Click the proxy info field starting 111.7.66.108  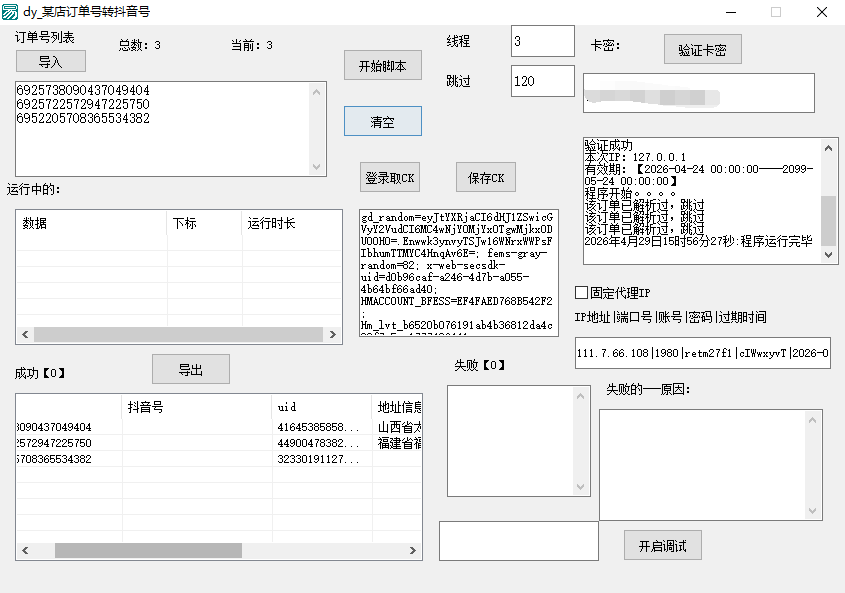pos(698,353)
